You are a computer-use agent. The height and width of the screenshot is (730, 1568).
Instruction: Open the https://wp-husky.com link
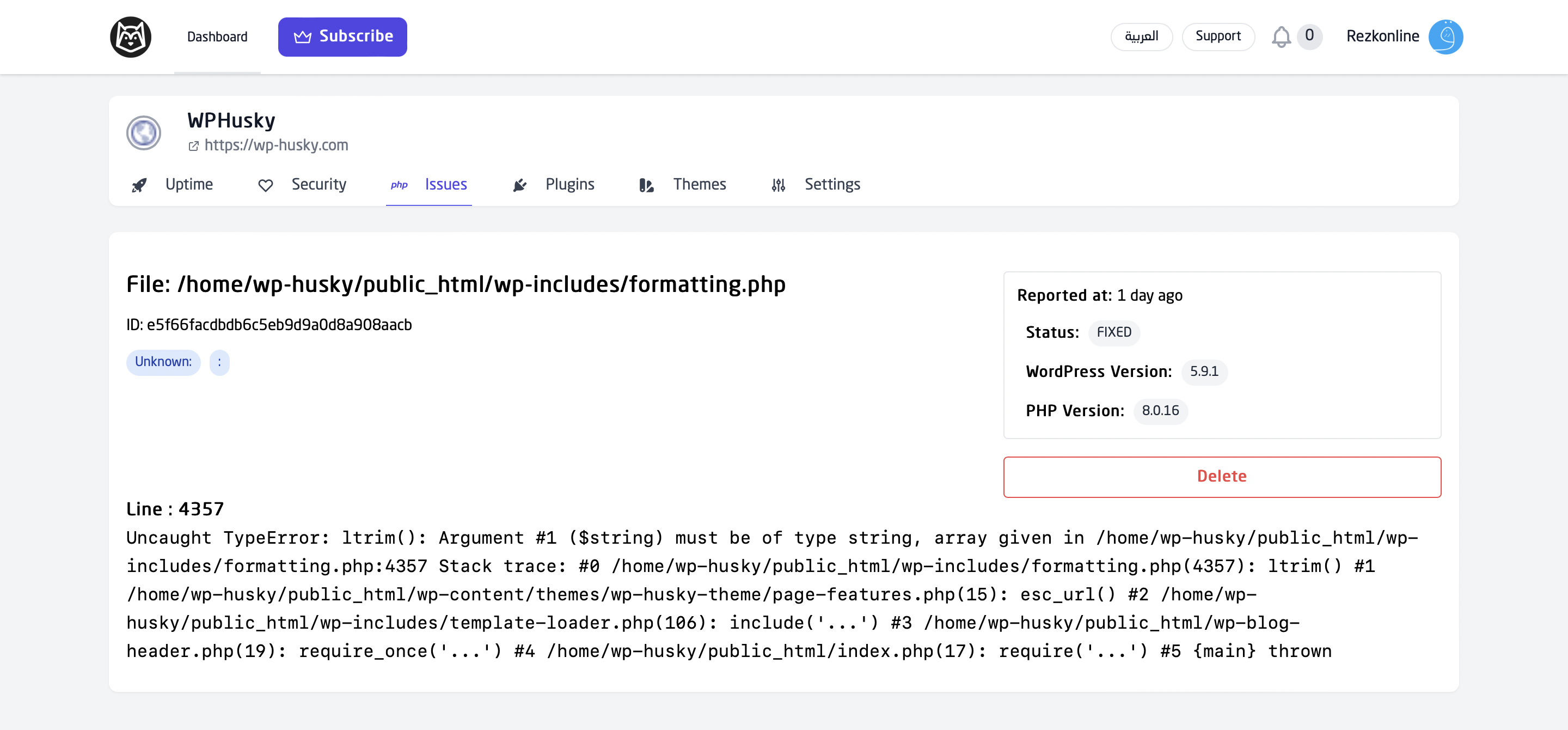point(275,145)
